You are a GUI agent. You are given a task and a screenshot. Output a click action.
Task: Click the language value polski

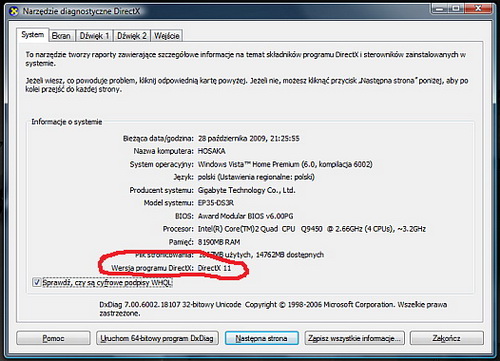256,177
